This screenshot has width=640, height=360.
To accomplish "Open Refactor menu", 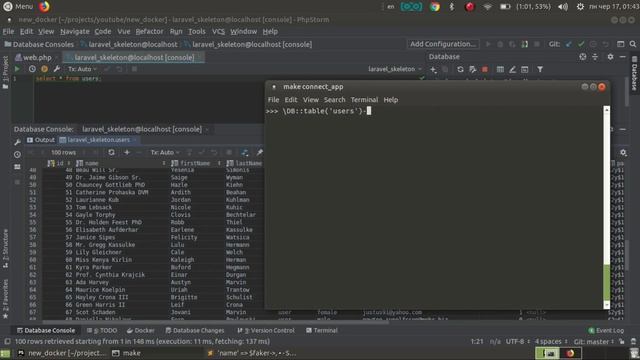I will pyautogui.click(x=149, y=31).
